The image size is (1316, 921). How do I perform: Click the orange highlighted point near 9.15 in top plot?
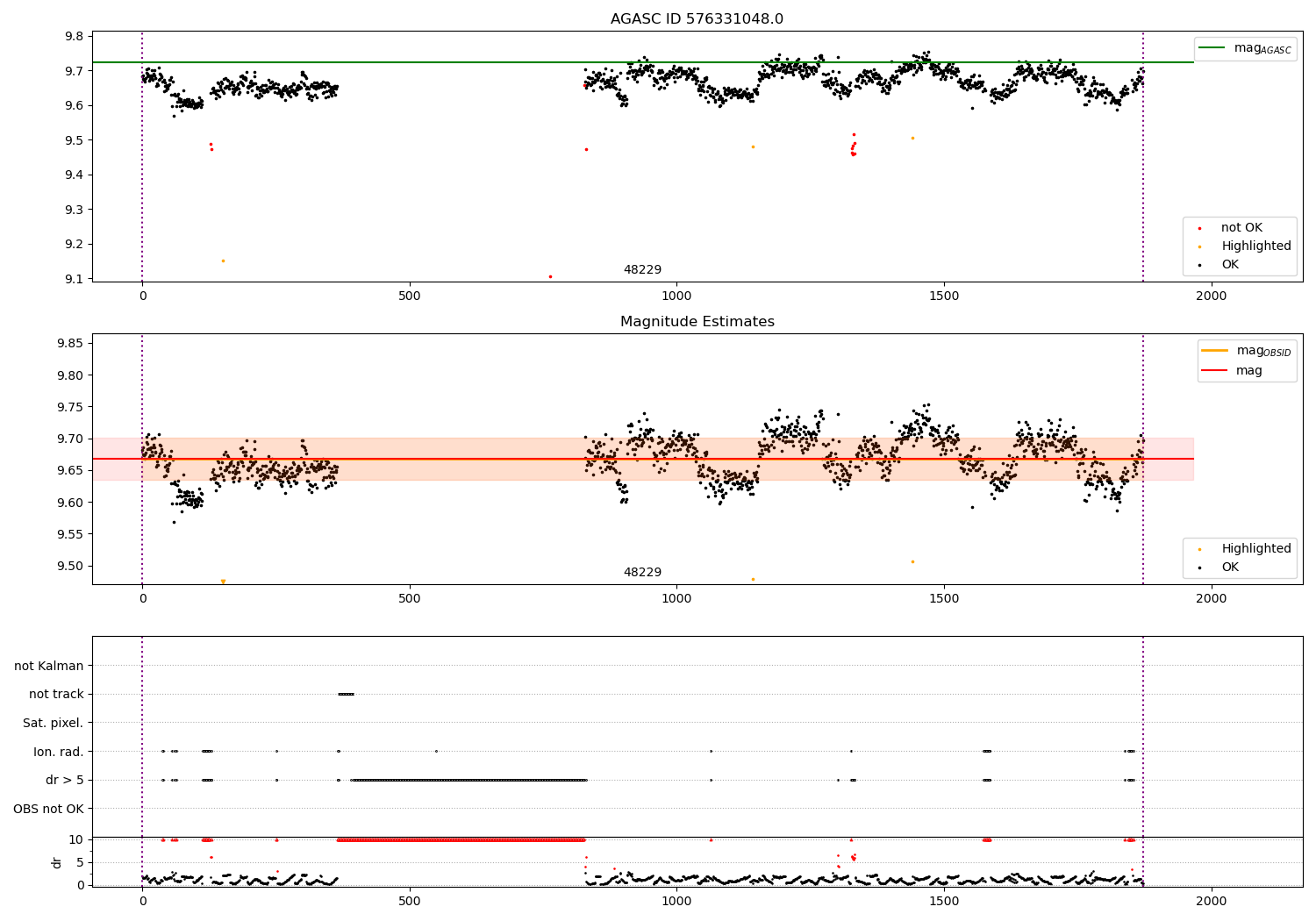pos(223,261)
